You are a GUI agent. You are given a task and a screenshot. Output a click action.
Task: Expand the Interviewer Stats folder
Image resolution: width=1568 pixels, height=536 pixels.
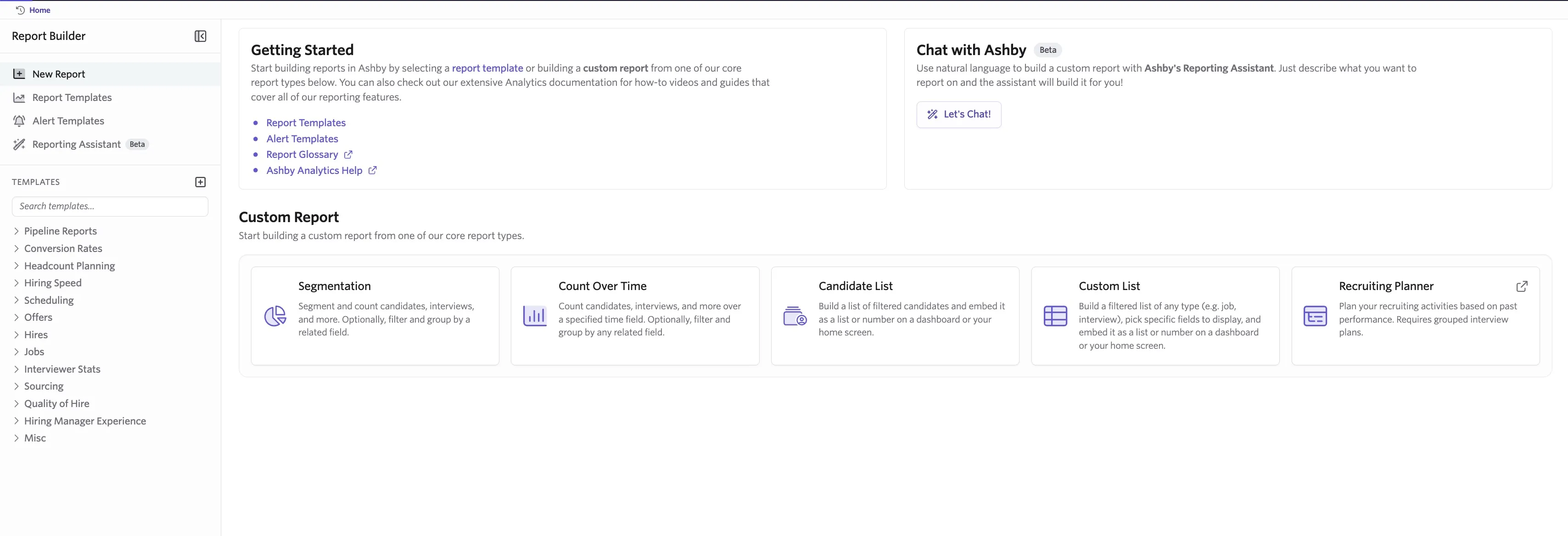point(17,369)
